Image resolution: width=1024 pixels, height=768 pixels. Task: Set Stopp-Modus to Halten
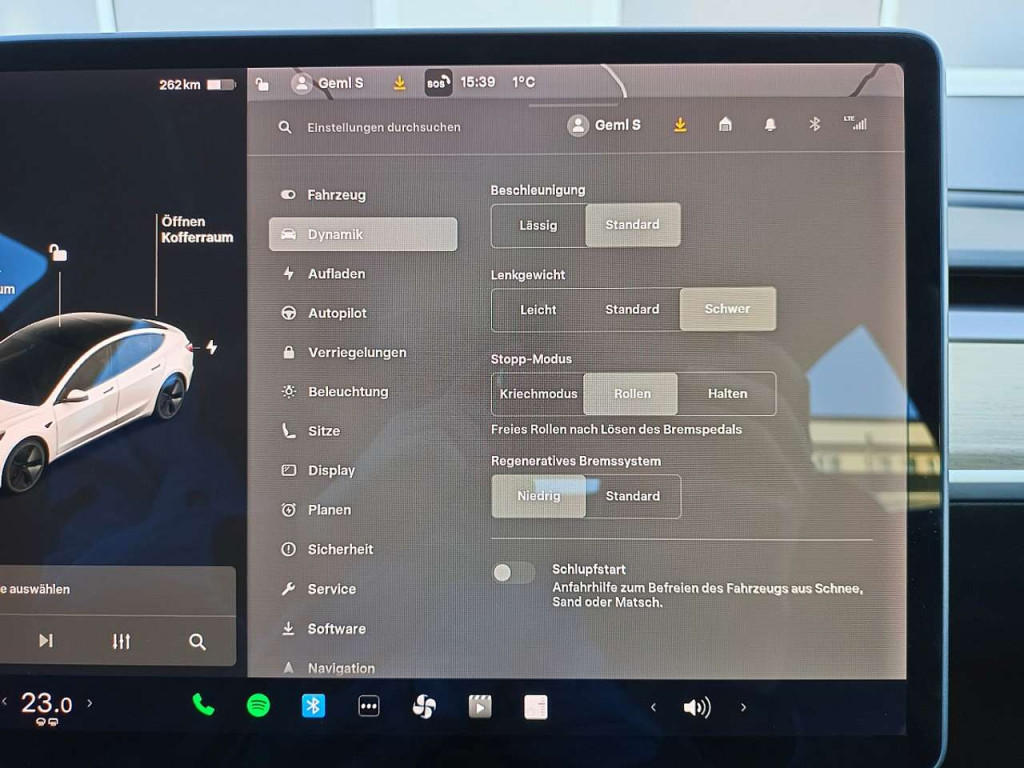[727, 394]
